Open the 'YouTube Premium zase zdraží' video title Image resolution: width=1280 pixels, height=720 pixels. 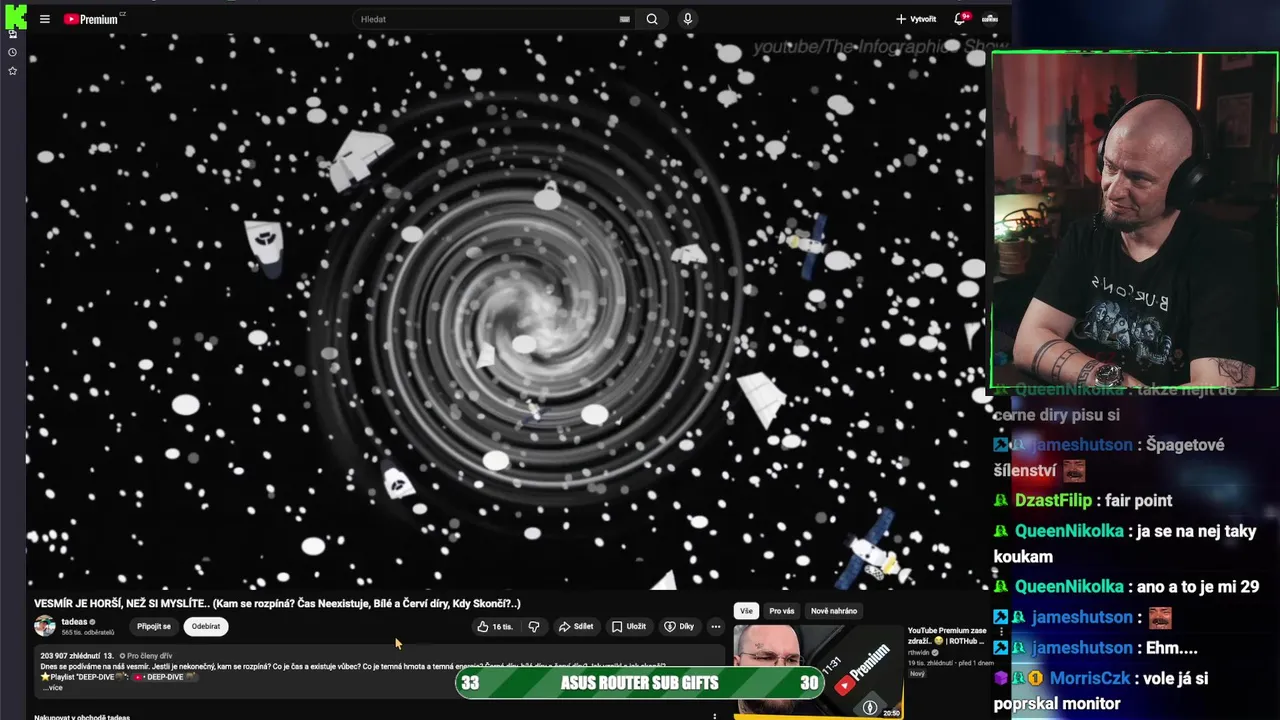coord(947,635)
